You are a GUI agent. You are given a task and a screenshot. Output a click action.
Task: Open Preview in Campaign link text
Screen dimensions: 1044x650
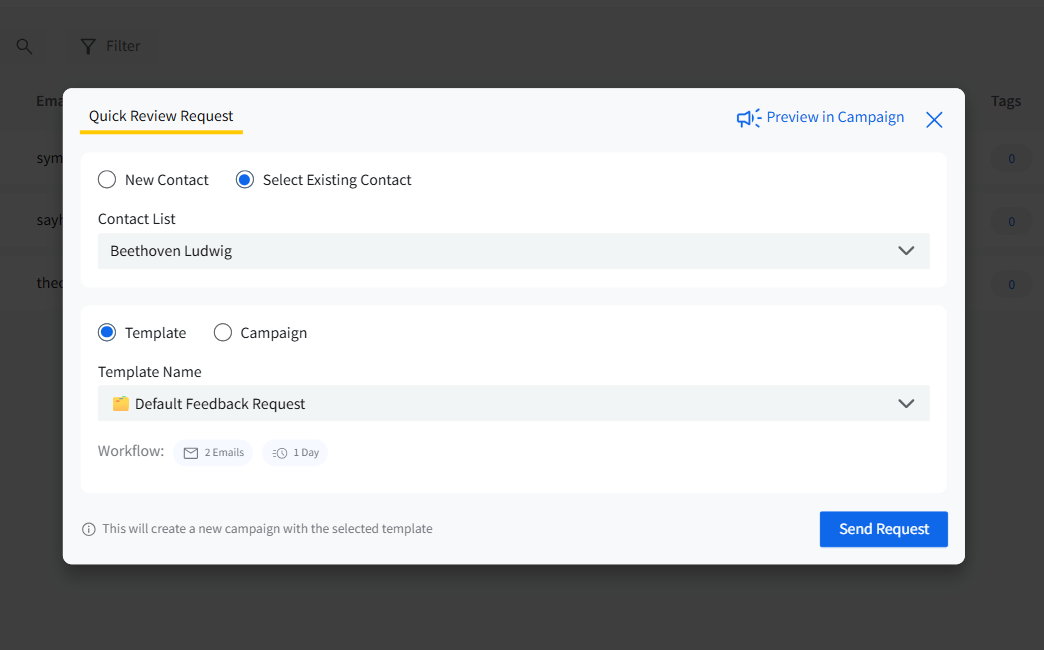pyautogui.click(x=835, y=117)
